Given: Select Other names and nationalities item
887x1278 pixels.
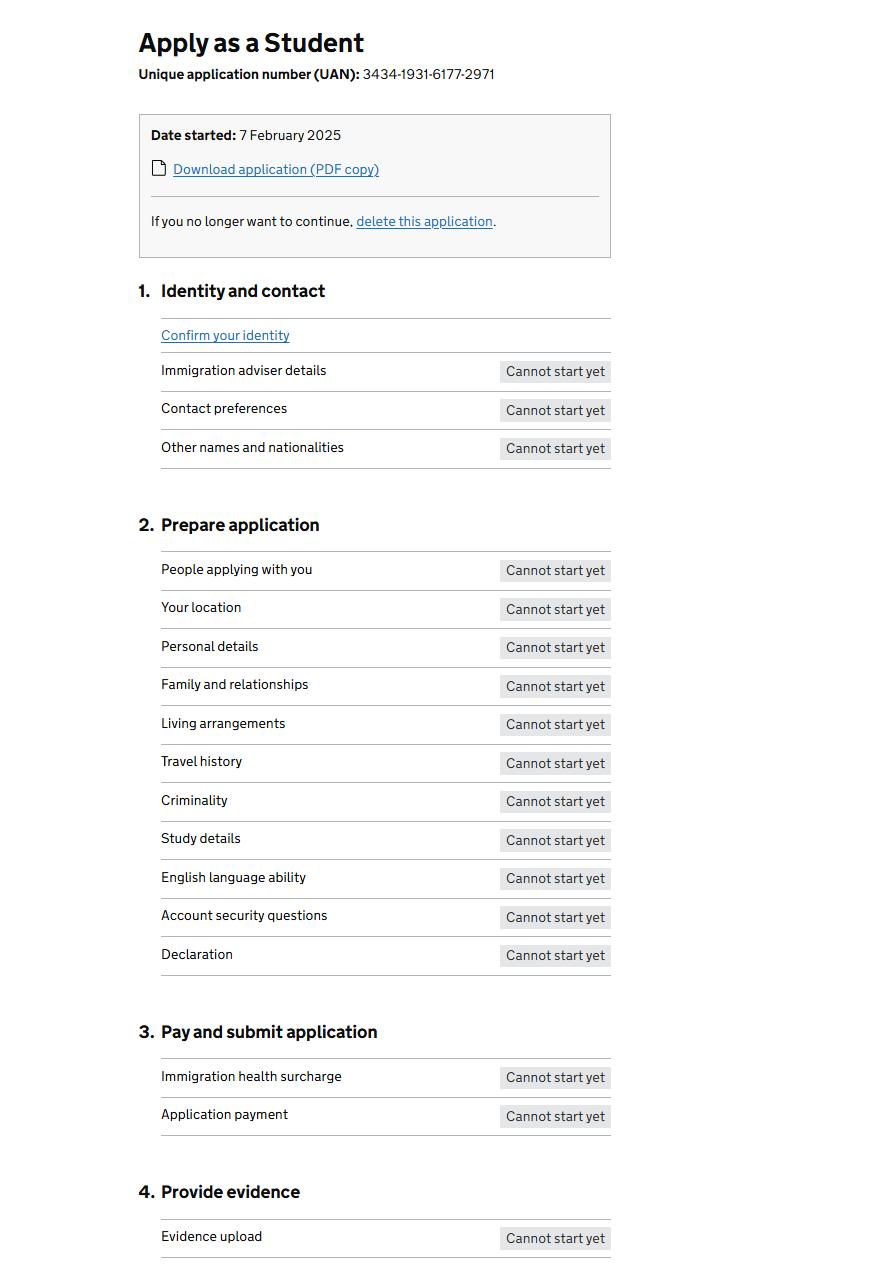Looking at the screenshot, I should (252, 448).
